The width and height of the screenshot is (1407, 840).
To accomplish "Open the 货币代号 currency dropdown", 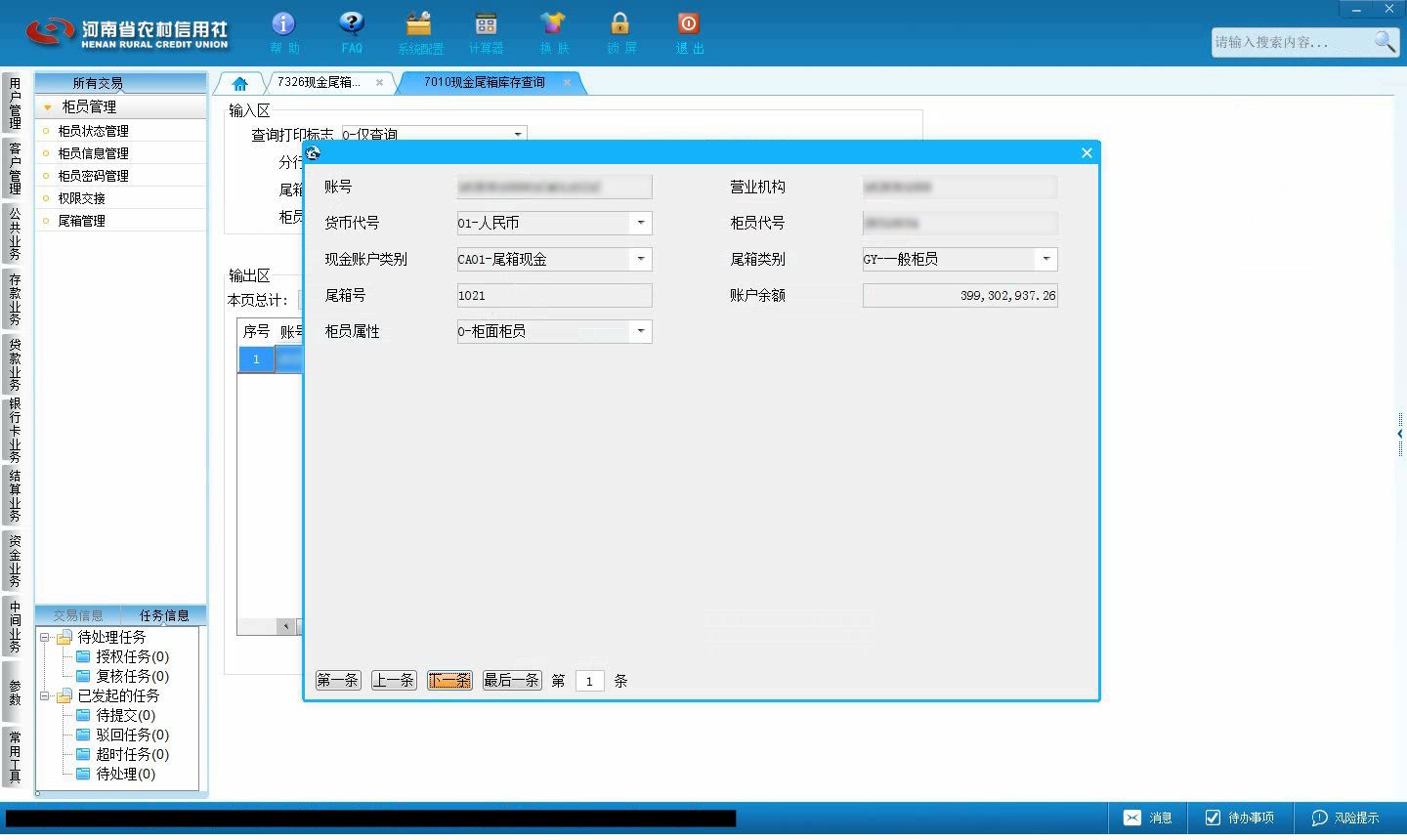I will 641,223.
